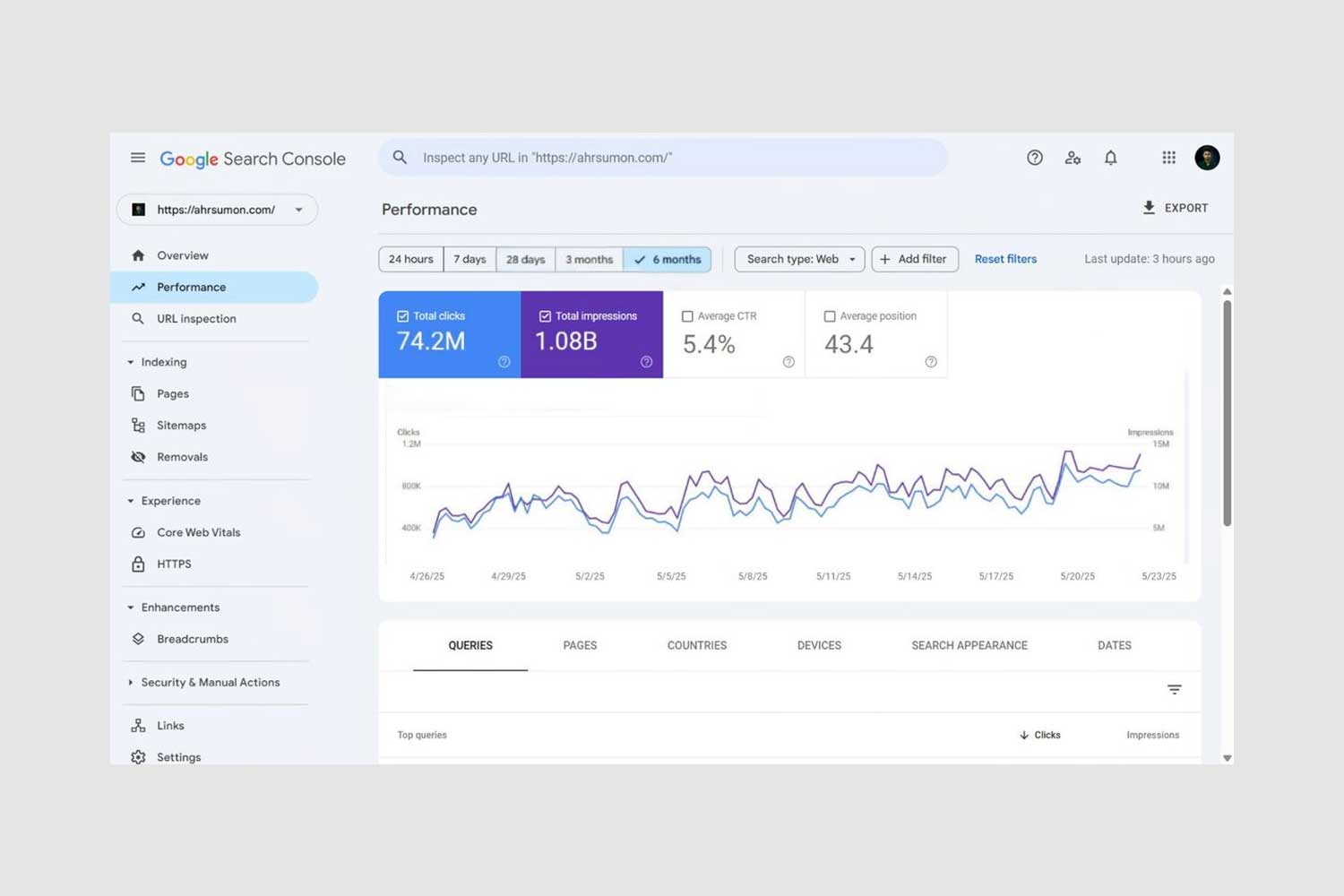
Task: Click the URL inspection magnifier icon
Action: click(138, 318)
